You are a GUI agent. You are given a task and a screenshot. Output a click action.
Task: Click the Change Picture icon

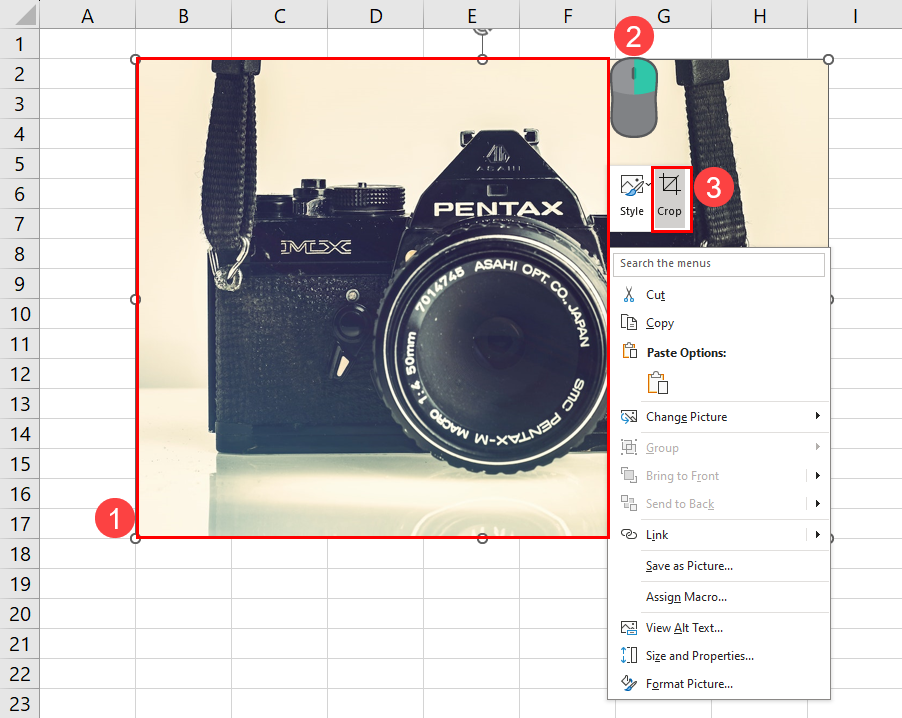(629, 417)
